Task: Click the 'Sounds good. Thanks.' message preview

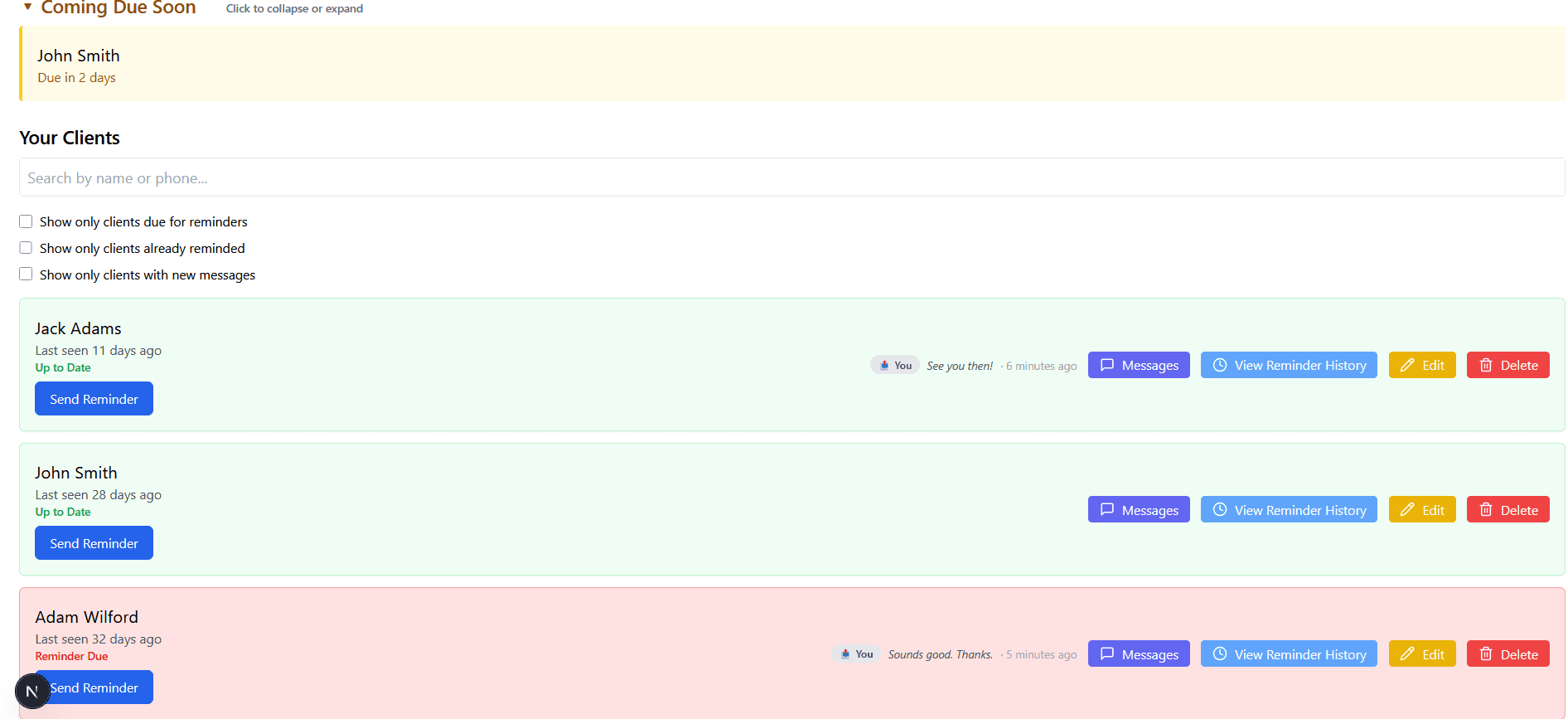Action: [941, 654]
